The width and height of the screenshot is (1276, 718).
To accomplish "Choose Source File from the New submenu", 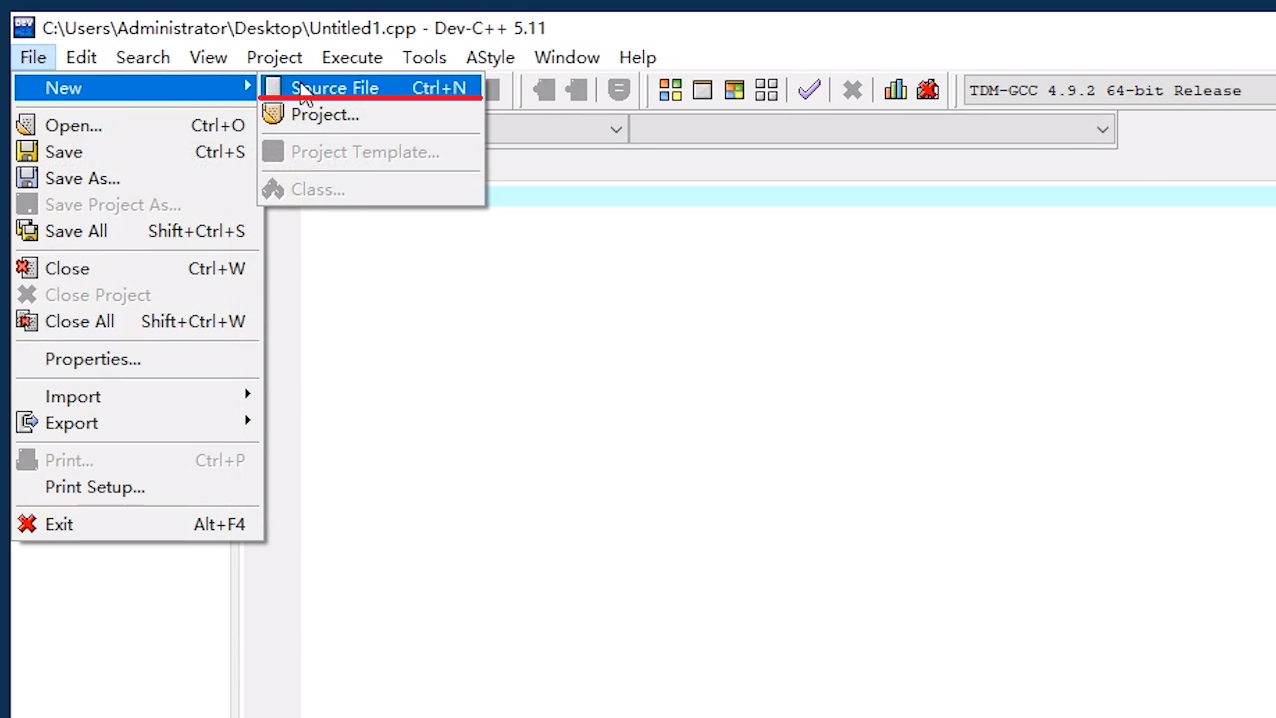I will click(x=371, y=88).
